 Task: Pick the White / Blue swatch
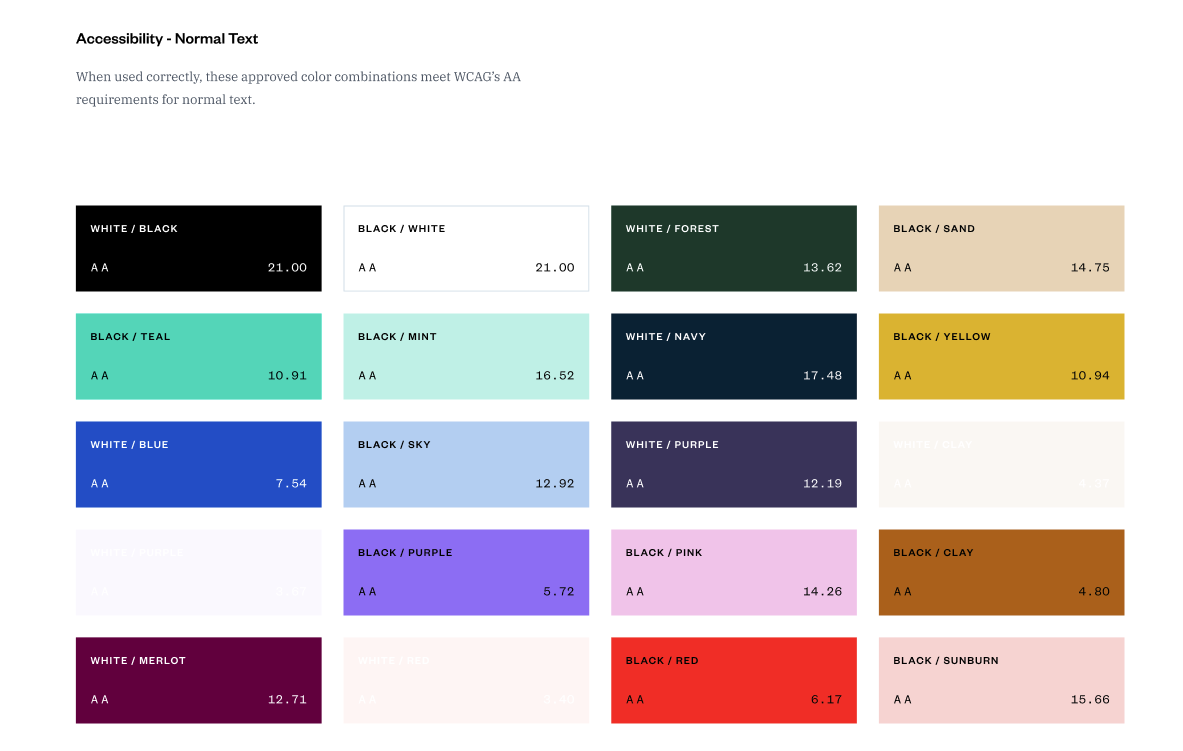pyautogui.click(x=198, y=464)
